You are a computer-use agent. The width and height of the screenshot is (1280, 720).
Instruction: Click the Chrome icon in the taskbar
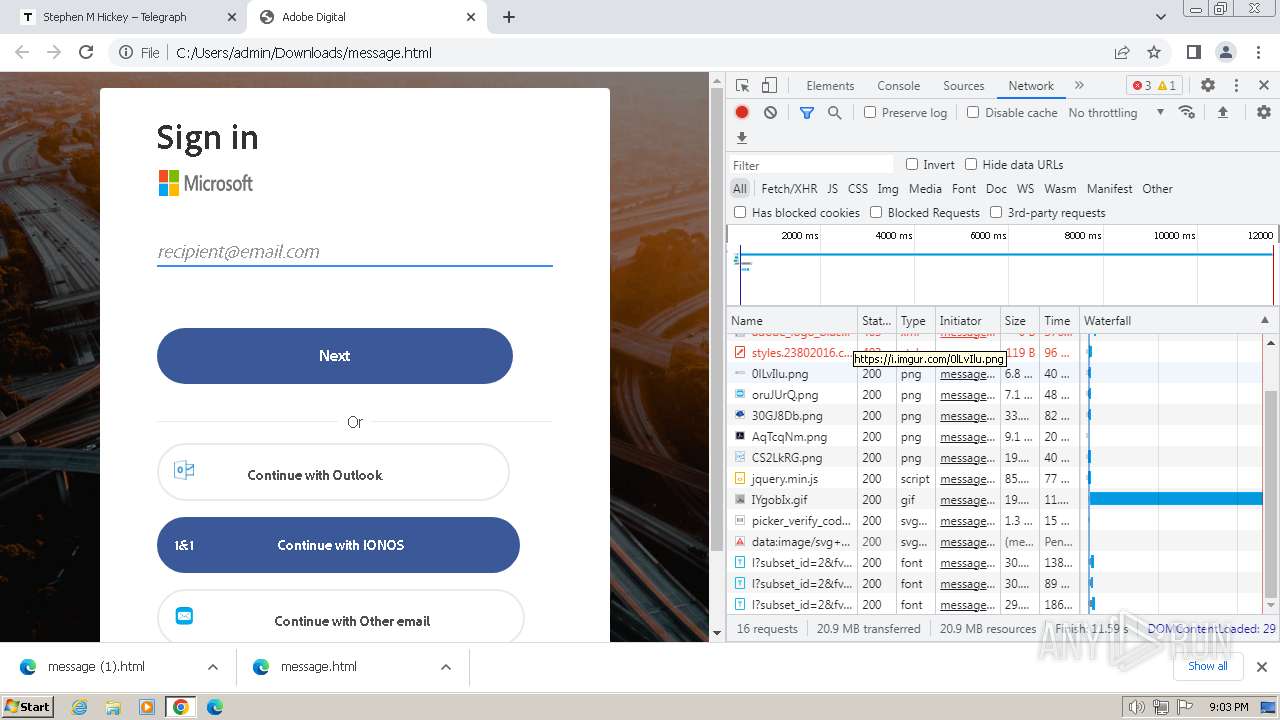point(180,707)
